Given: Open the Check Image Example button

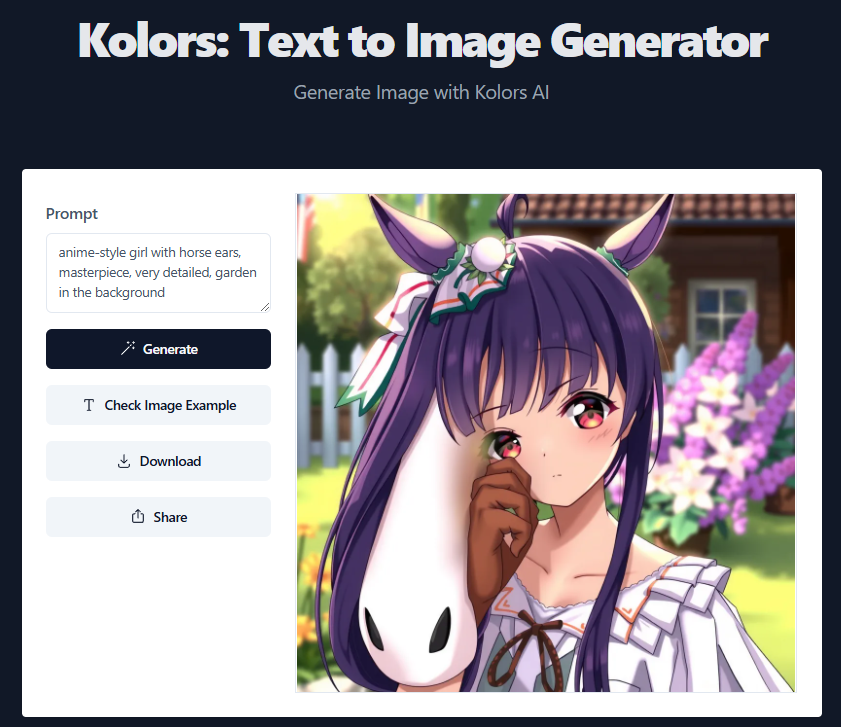Looking at the screenshot, I should click(x=158, y=405).
